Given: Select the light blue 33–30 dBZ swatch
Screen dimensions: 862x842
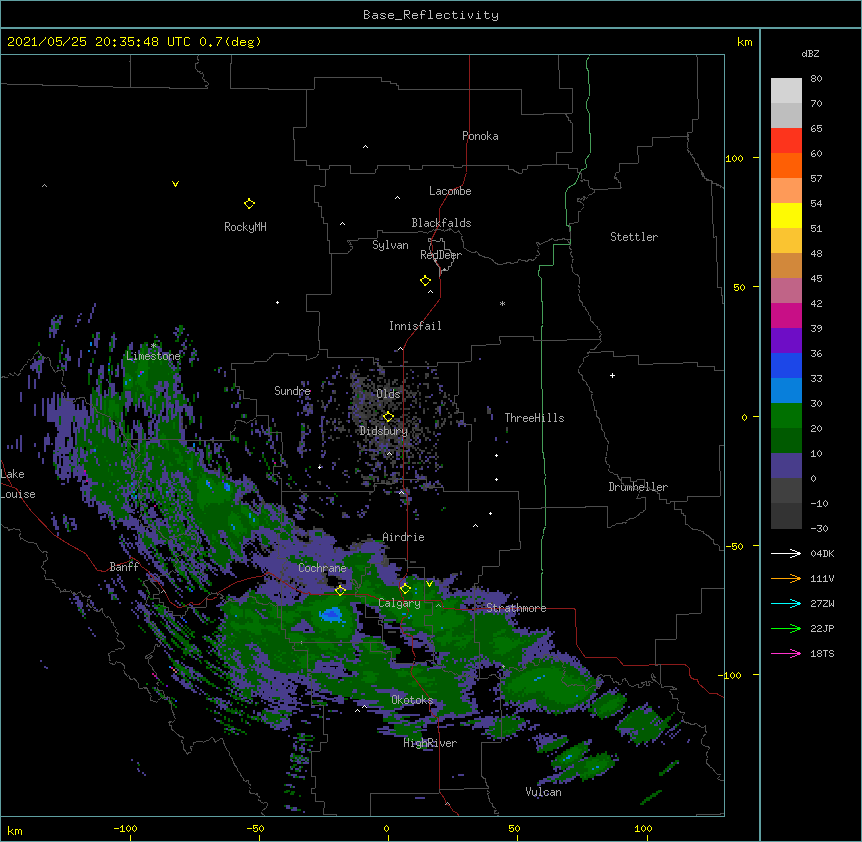Looking at the screenshot, I should click(x=786, y=390).
